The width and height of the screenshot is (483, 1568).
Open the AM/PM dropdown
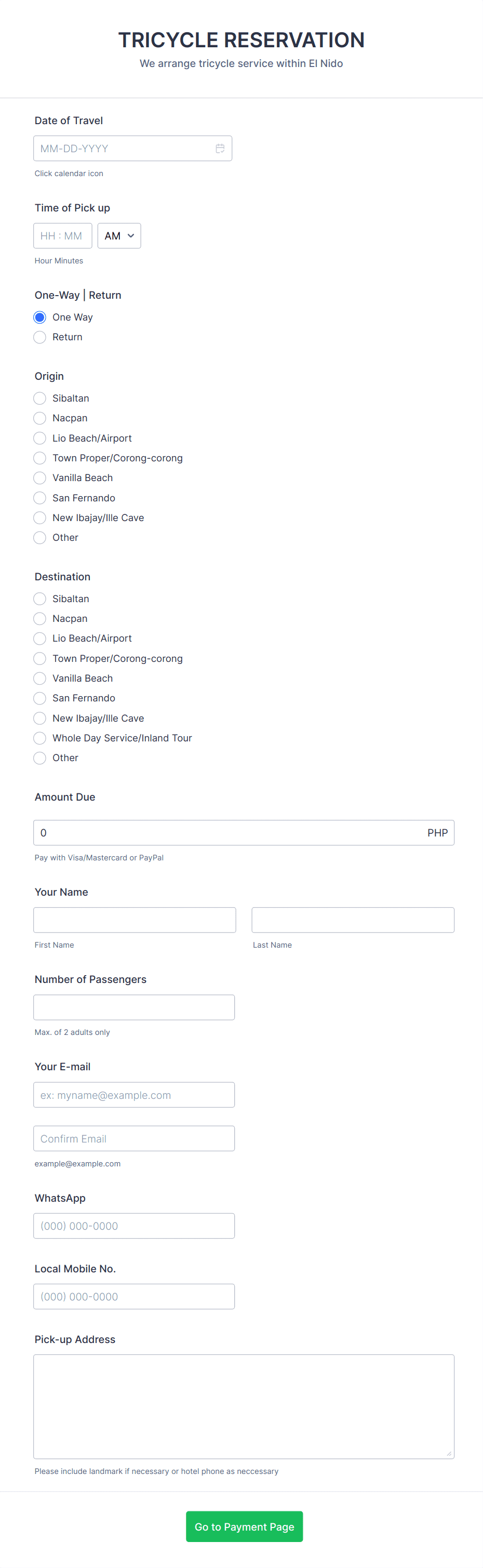point(118,235)
